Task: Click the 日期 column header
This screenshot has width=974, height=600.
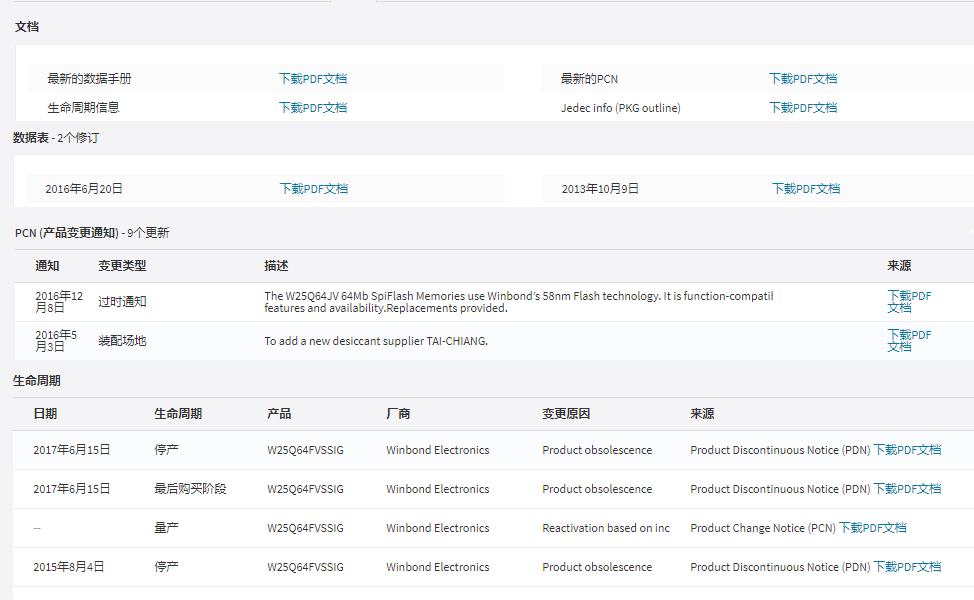Action: [x=45, y=414]
